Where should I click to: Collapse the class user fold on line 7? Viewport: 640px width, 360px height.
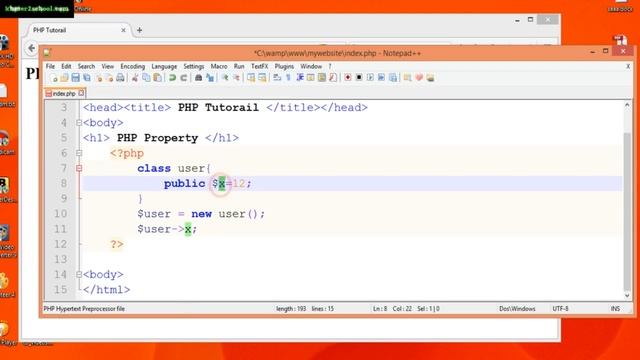79,168
